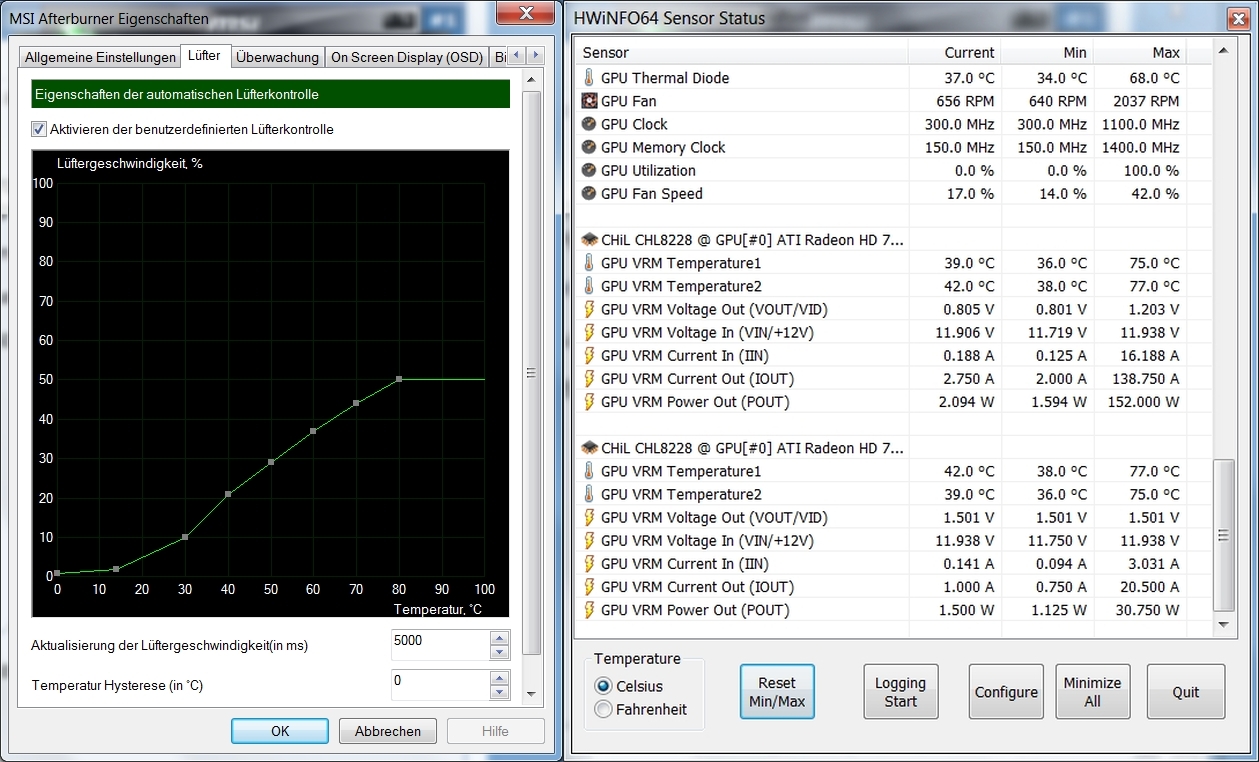This screenshot has width=1259, height=762.
Task: Click thermometer icon beside 39.0 °C VRM Temperature1
Action: (589, 263)
